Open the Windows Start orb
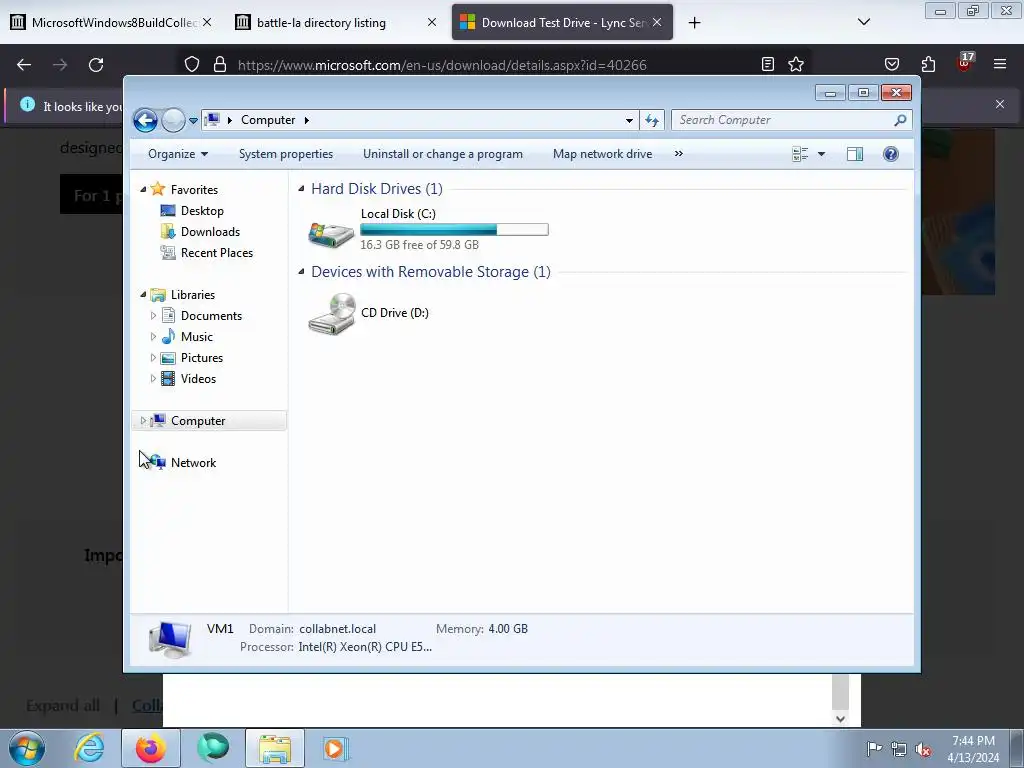The image size is (1024, 768). point(27,748)
